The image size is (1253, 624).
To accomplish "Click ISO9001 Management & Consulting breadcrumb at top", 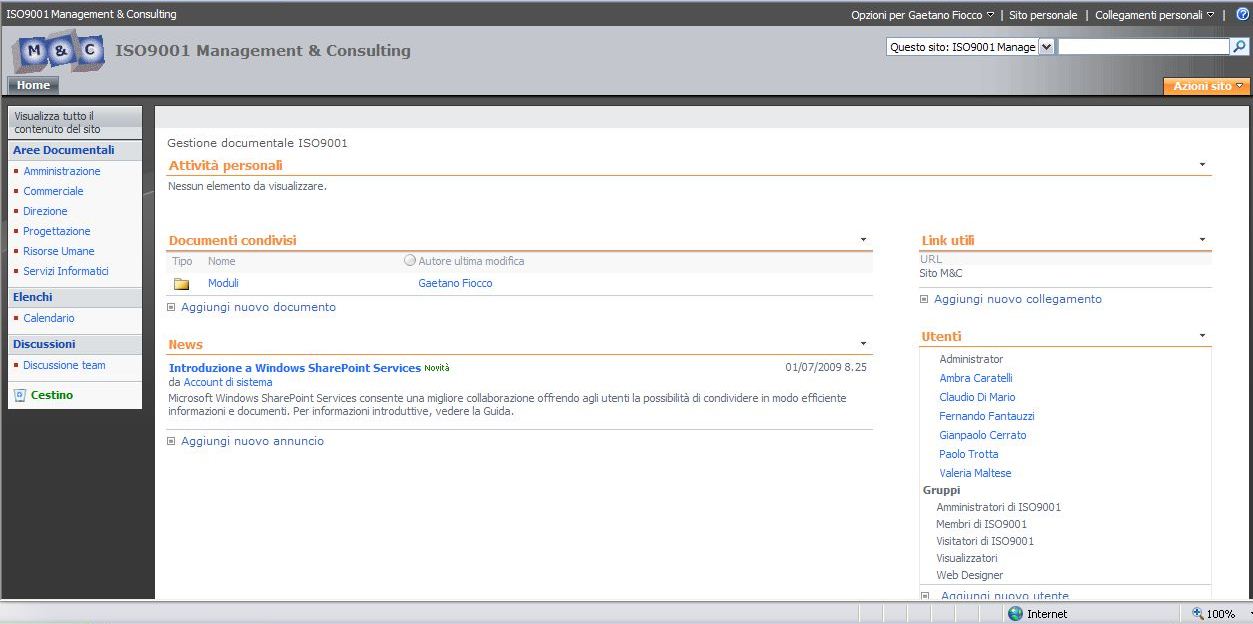I will tap(91, 15).
